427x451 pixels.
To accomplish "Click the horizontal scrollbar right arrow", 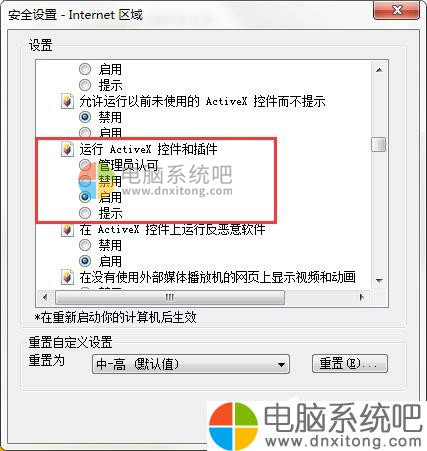I will coord(362,297).
